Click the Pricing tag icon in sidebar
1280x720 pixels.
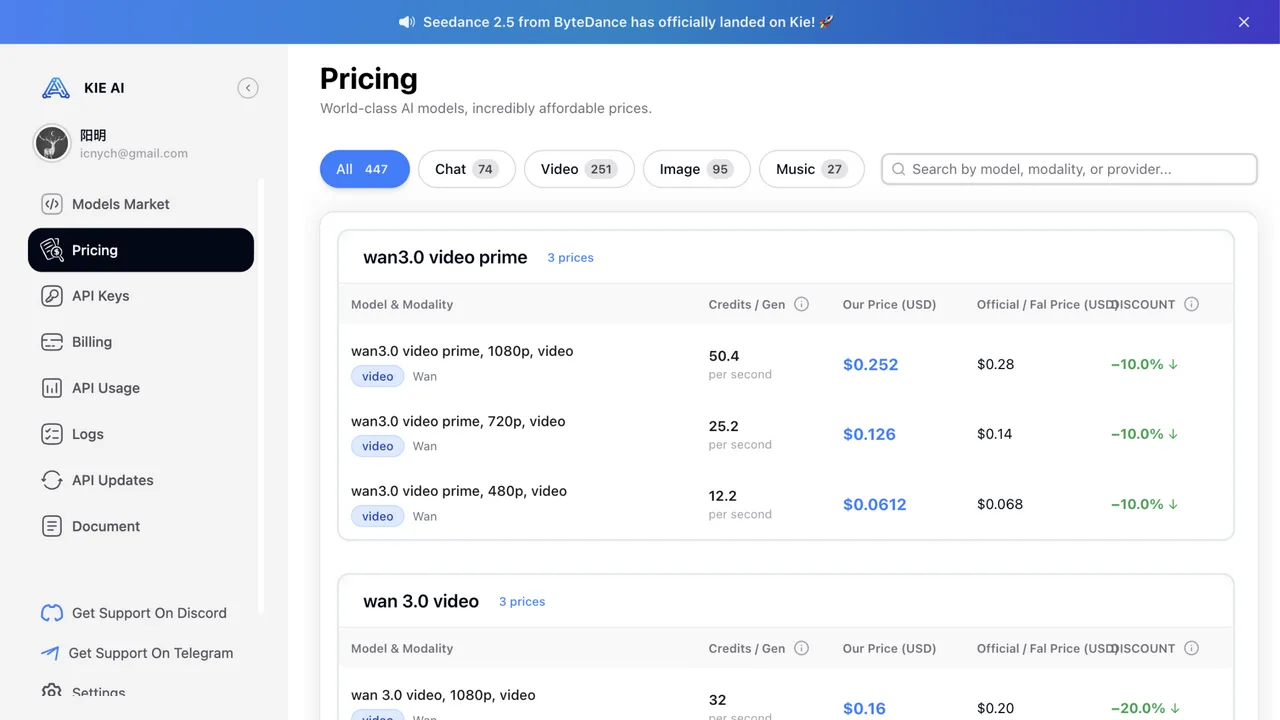pyautogui.click(x=52, y=250)
